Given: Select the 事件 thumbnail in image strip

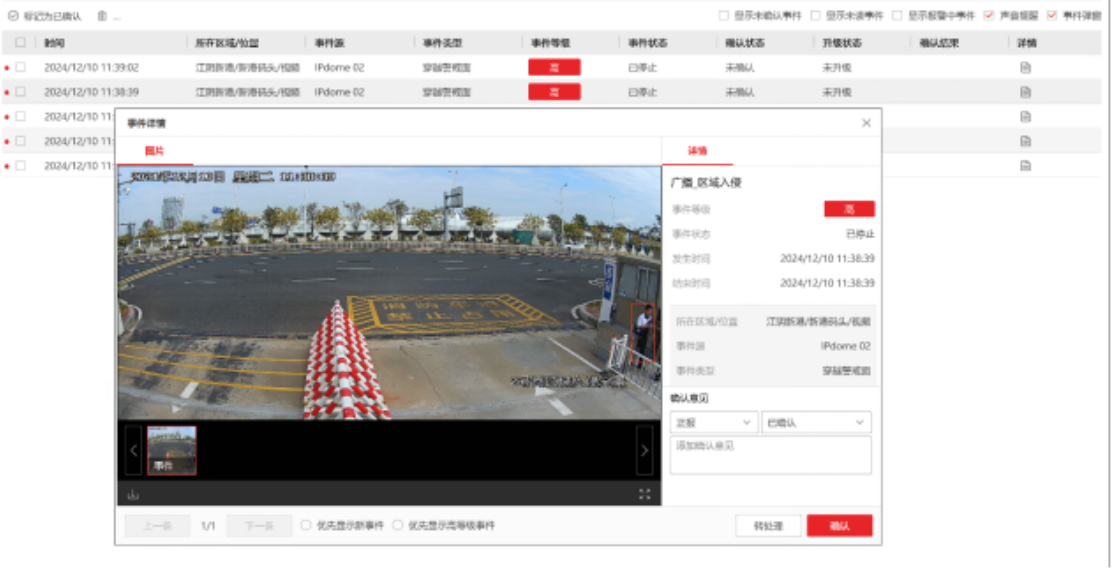Looking at the screenshot, I should point(172,450).
